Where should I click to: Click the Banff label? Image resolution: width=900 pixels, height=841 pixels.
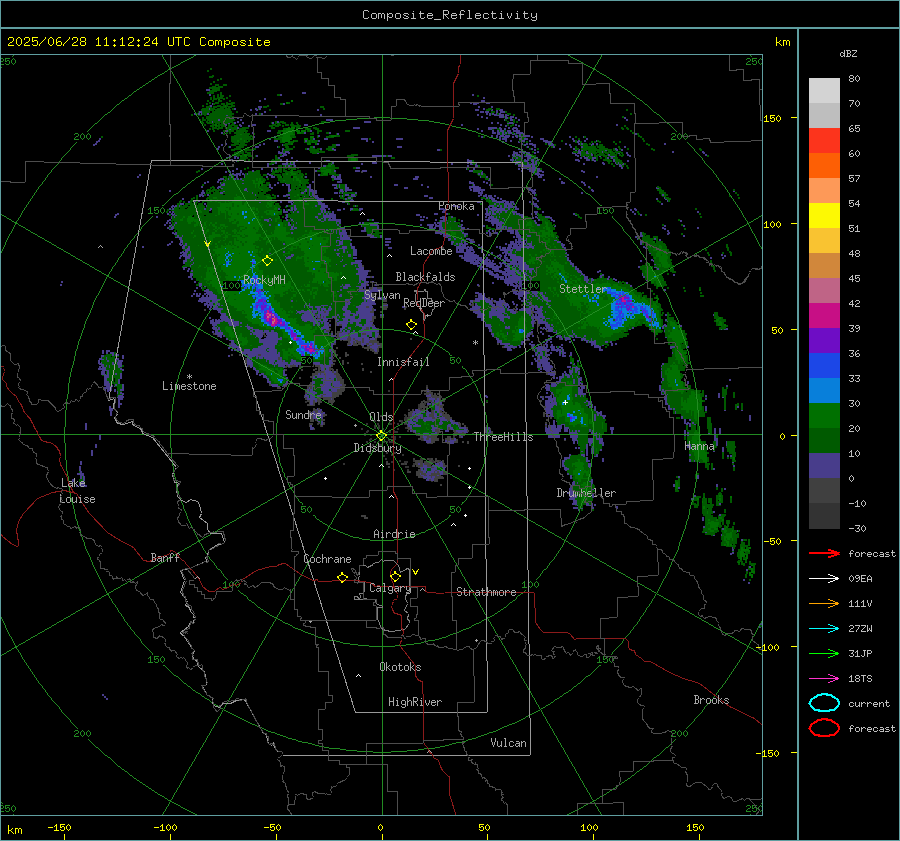pyautogui.click(x=165, y=557)
